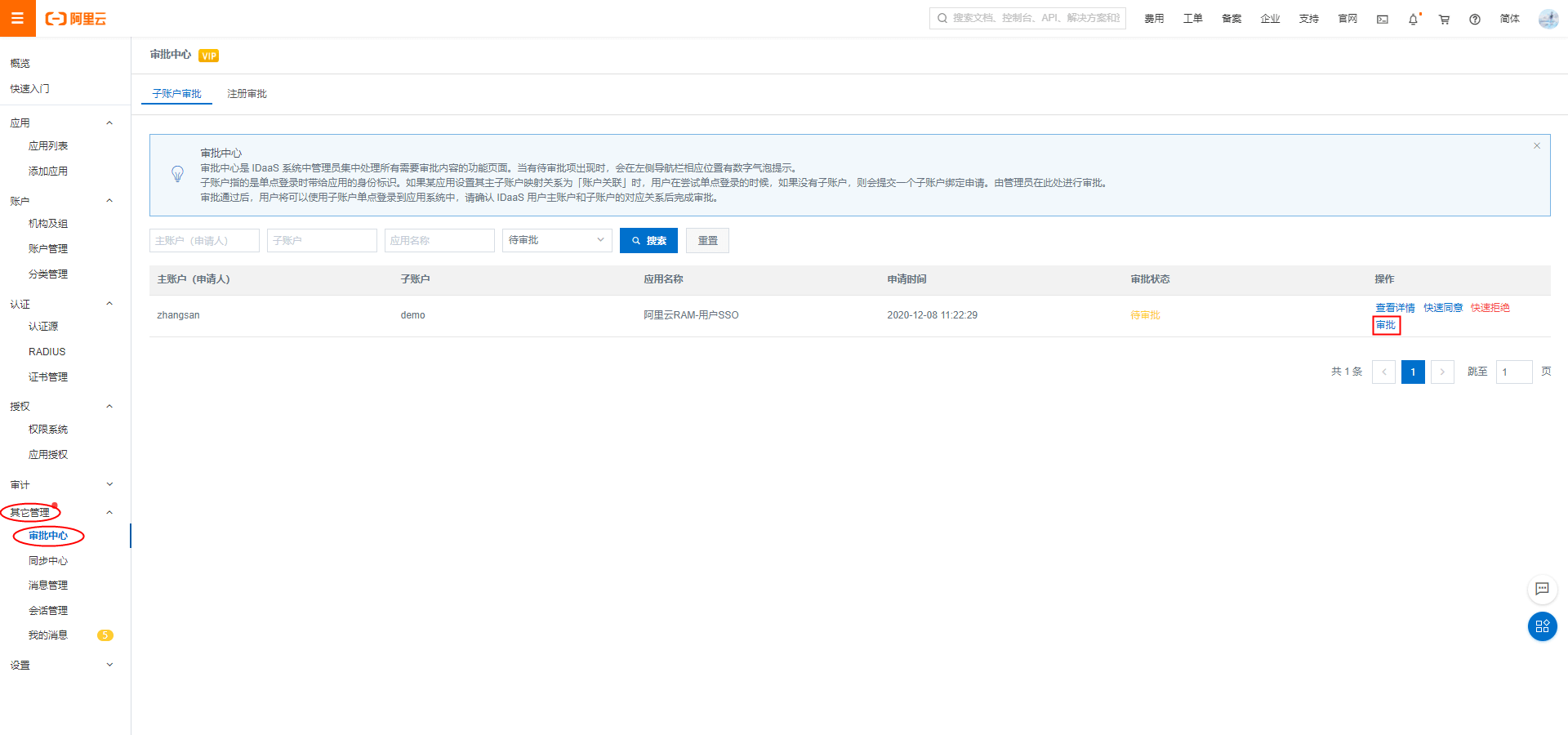Open 应用授权 in the sidebar
This screenshot has width=1568, height=735.
point(48,455)
